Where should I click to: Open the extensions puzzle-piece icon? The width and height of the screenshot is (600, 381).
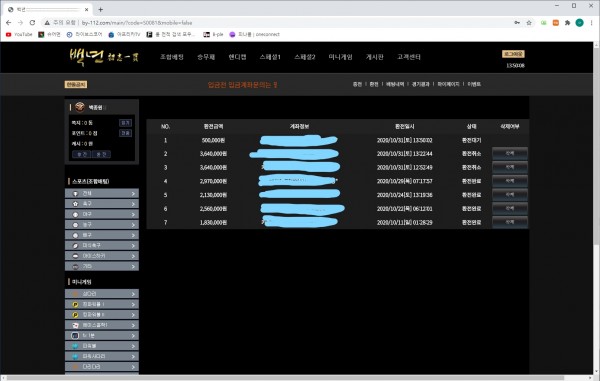coord(567,23)
